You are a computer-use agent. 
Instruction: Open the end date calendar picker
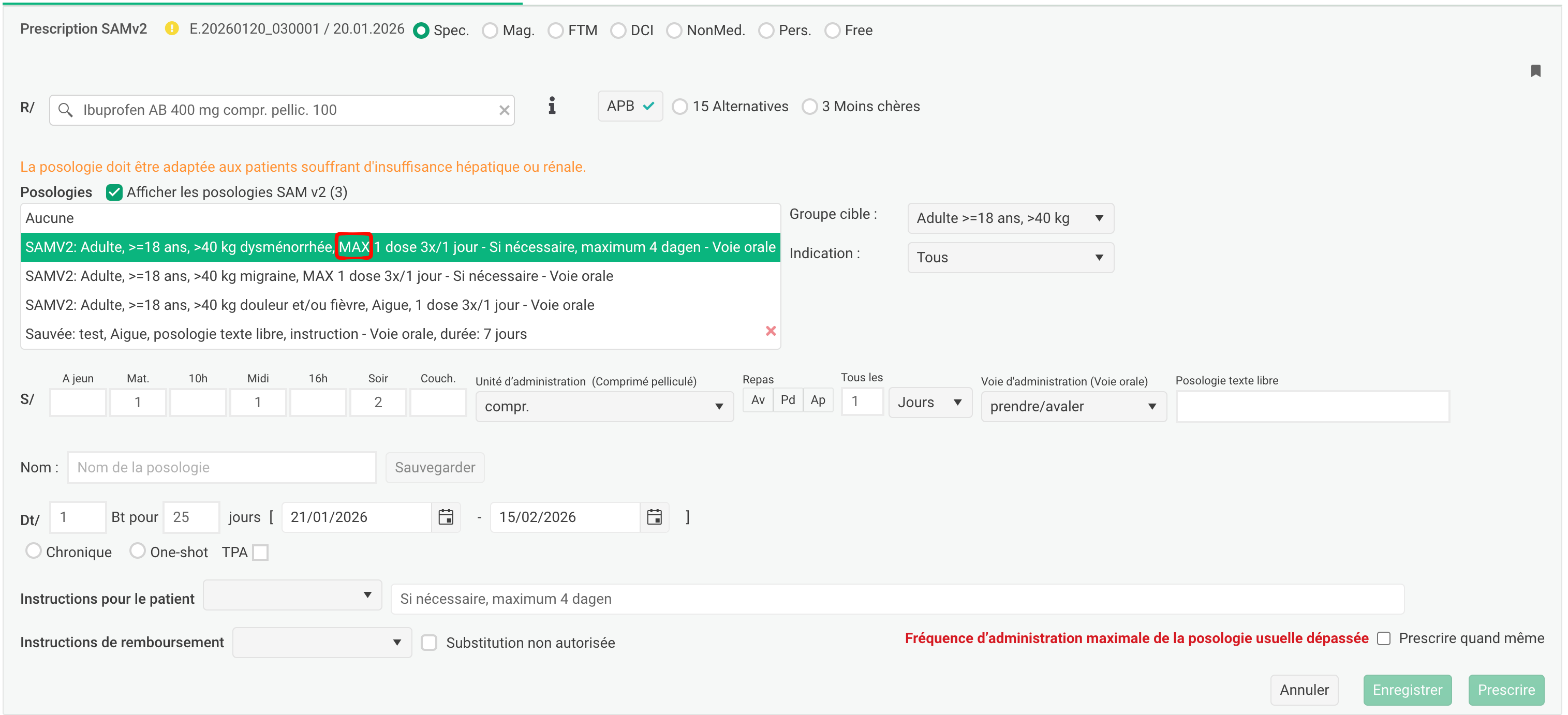(654, 517)
